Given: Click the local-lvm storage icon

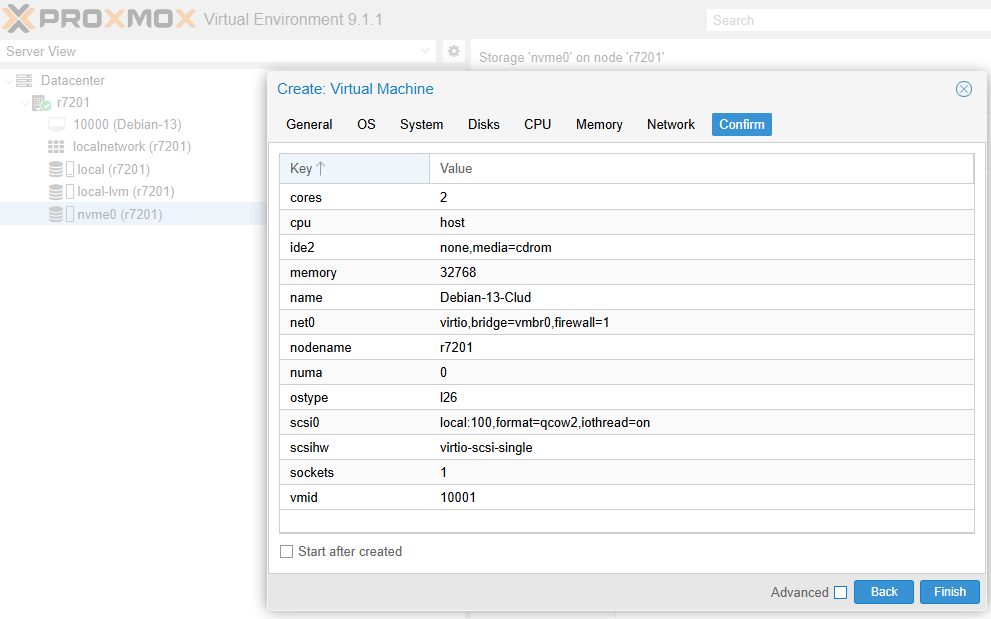Looking at the screenshot, I should 56,192.
